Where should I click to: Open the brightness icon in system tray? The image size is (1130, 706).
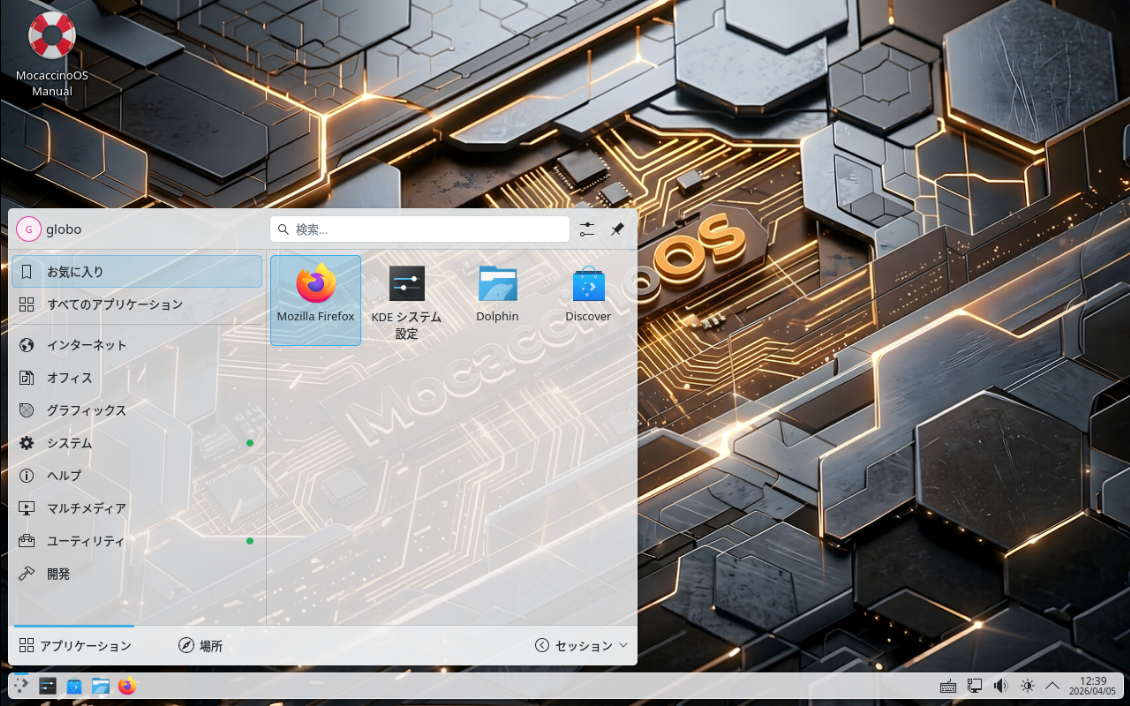pyautogui.click(x=1027, y=686)
